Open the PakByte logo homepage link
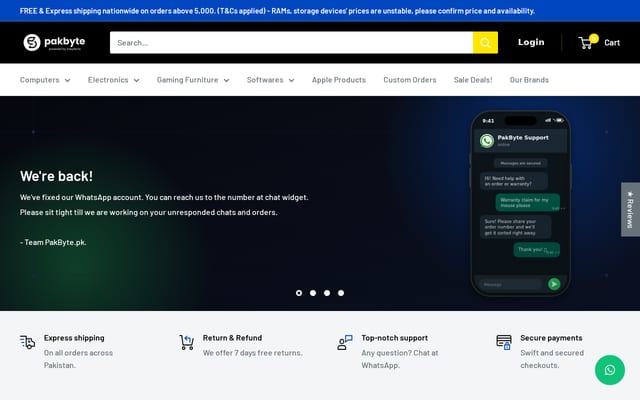 point(54,42)
